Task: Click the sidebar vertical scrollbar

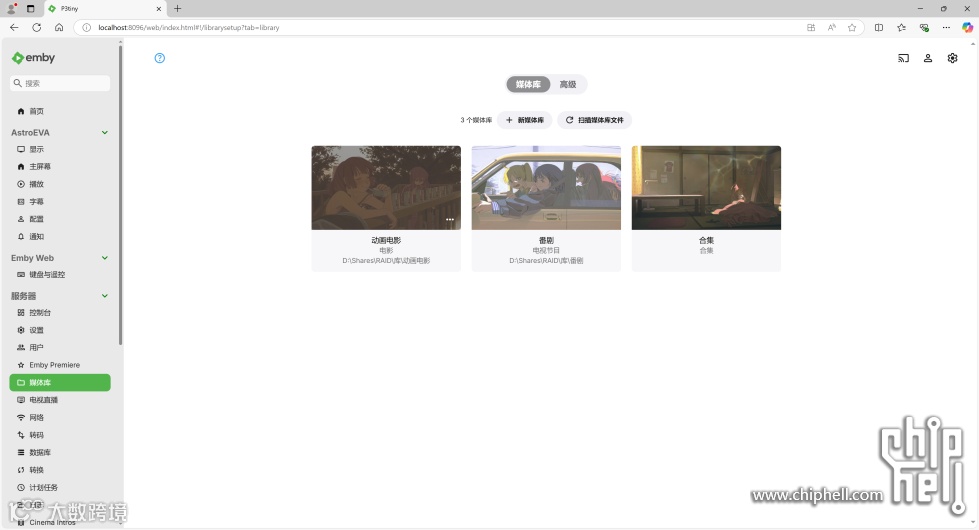Action: tap(120, 194)
